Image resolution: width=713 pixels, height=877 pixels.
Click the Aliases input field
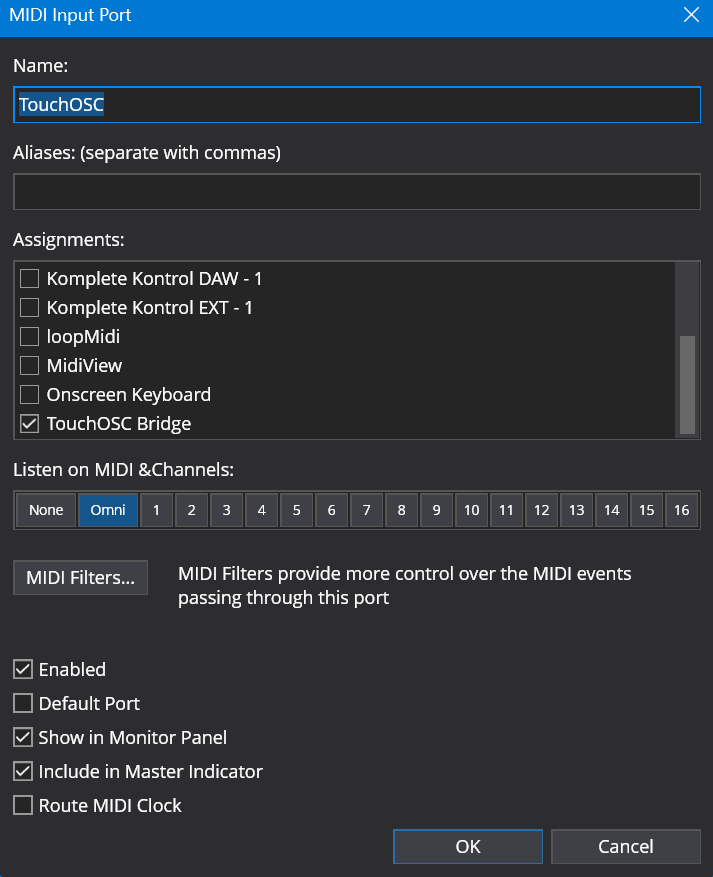356,192
